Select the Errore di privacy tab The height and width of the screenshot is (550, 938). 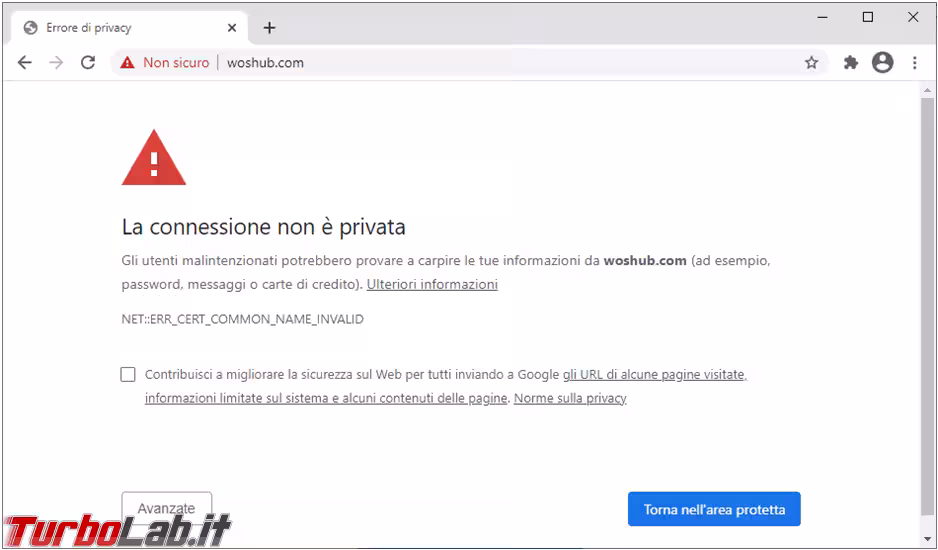[129, 28]
